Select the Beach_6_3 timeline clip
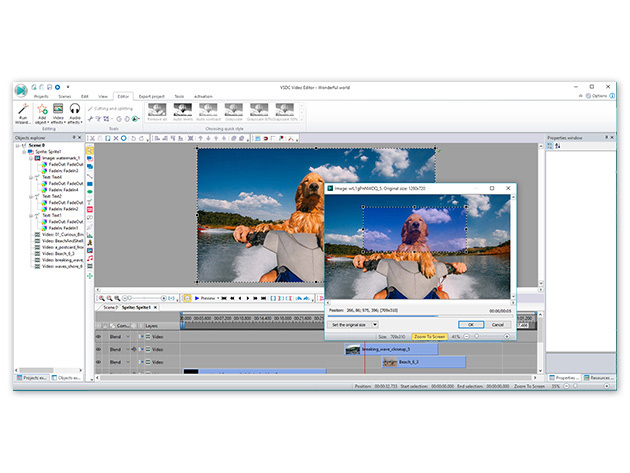The height and width of the screenshot is (473, 630). (x=423, y=362)
